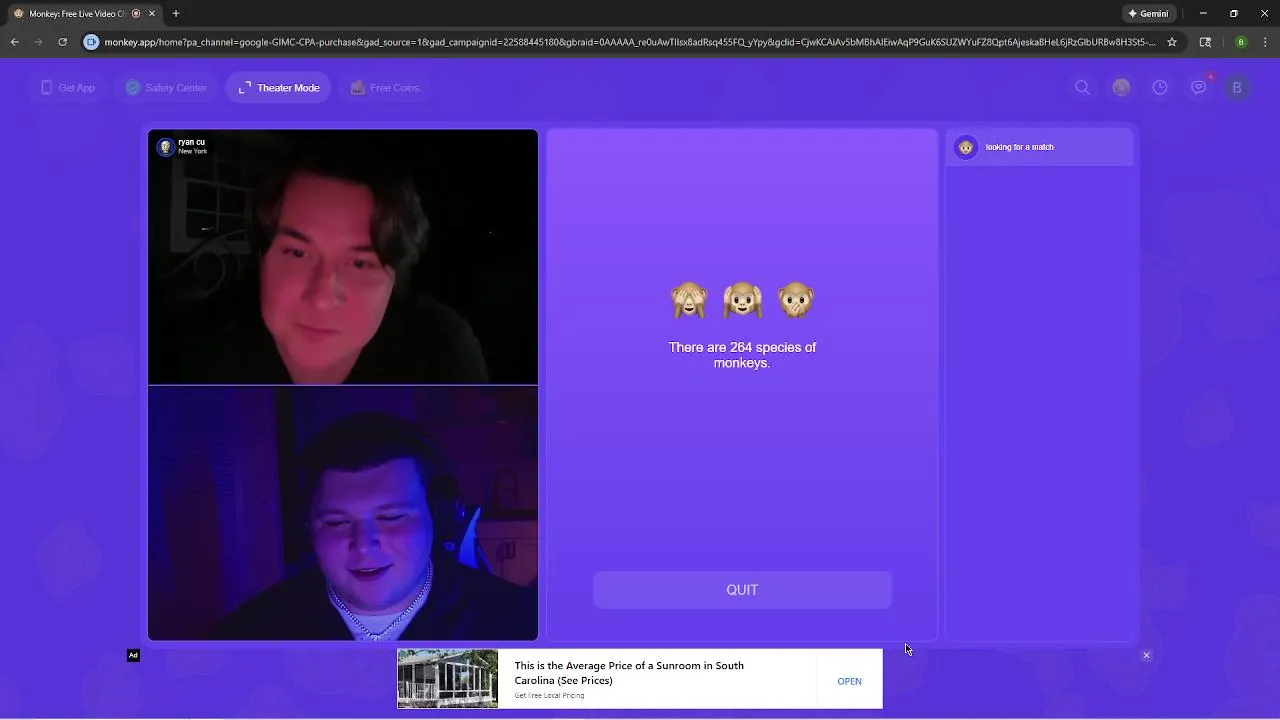Click the bottom self video feed
1280x720 pixels.
point(343,513)
